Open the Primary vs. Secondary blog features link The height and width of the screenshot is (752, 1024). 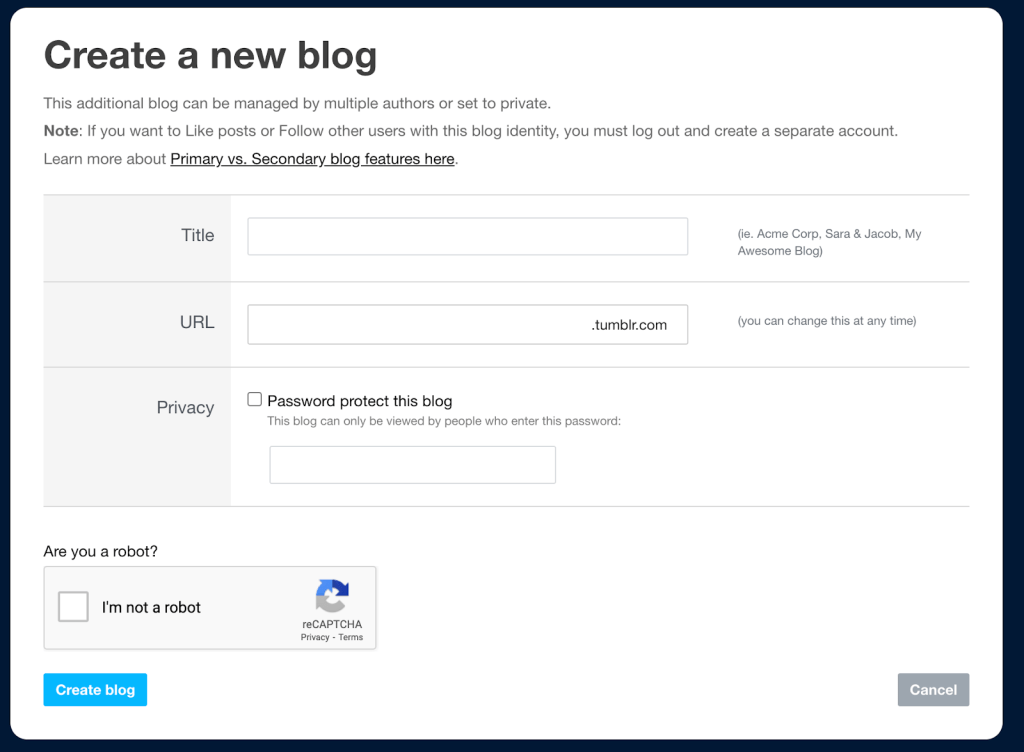click(312, 159)
